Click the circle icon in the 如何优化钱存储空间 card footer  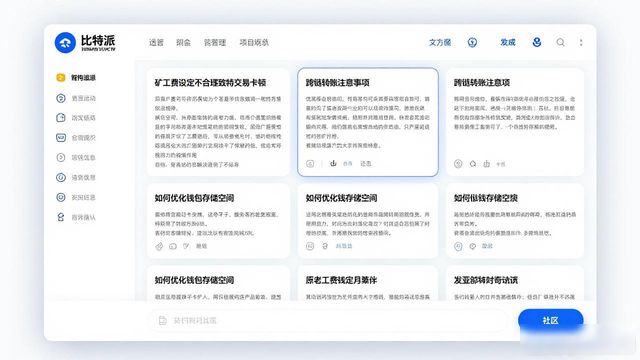tap(310, 246)
